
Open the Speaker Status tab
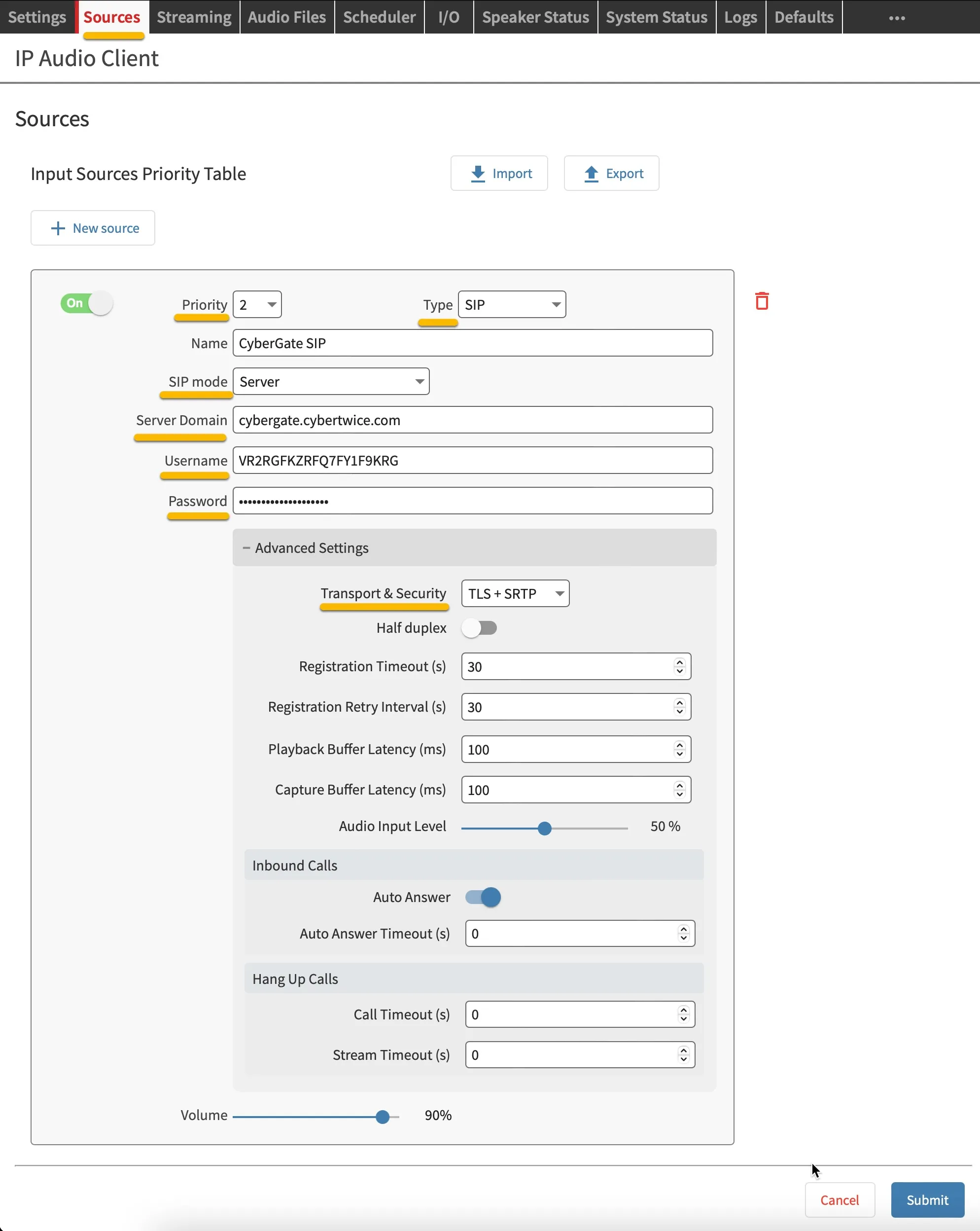(535, 17)
